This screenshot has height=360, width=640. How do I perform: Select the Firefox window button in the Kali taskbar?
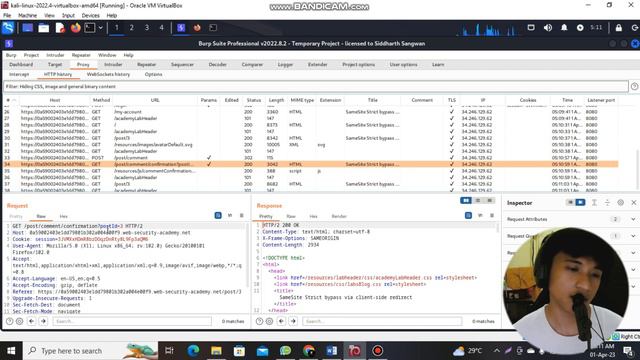(x=197, y=28)
